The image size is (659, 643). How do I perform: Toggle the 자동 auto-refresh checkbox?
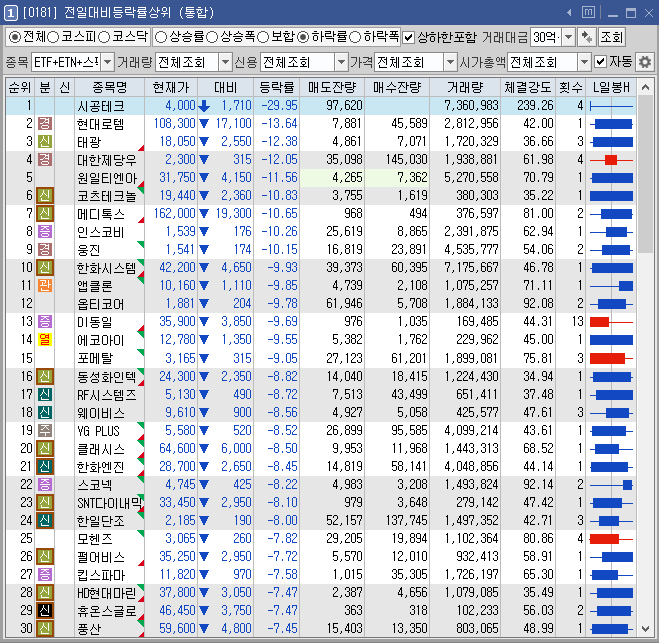pos(600,62)
